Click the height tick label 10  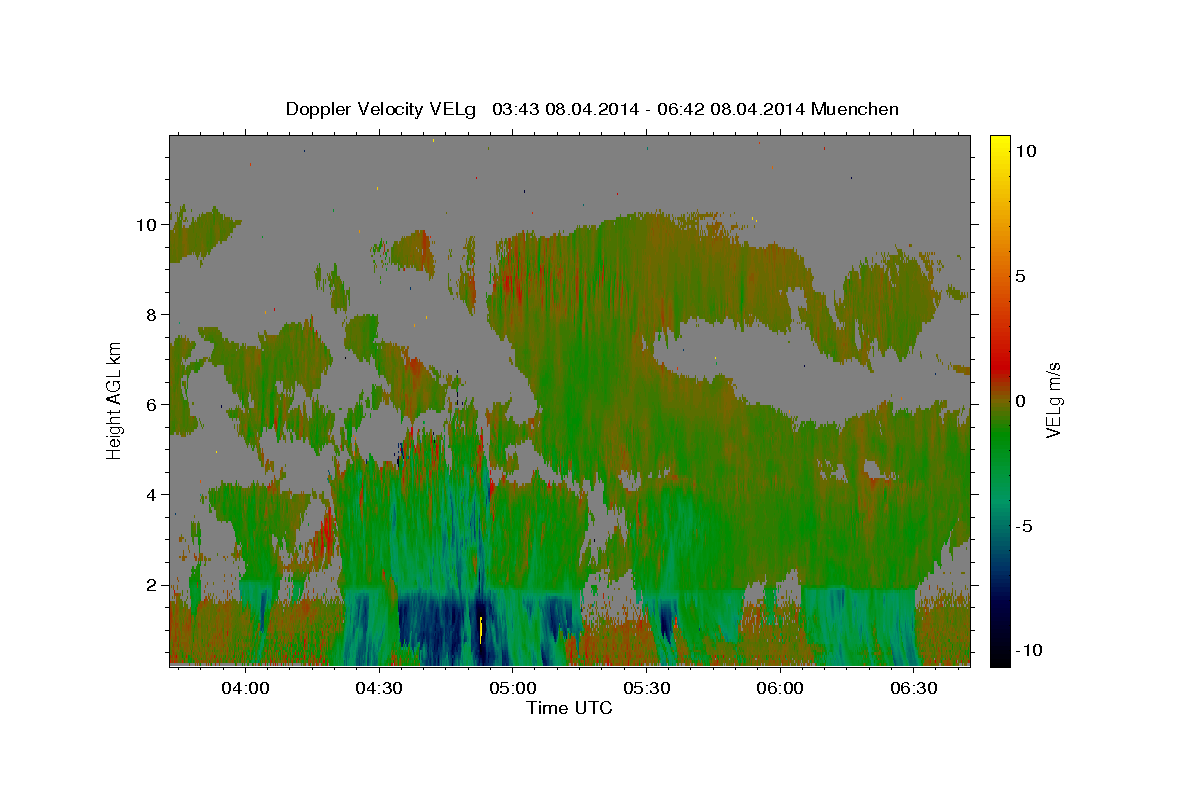(149, 225)
